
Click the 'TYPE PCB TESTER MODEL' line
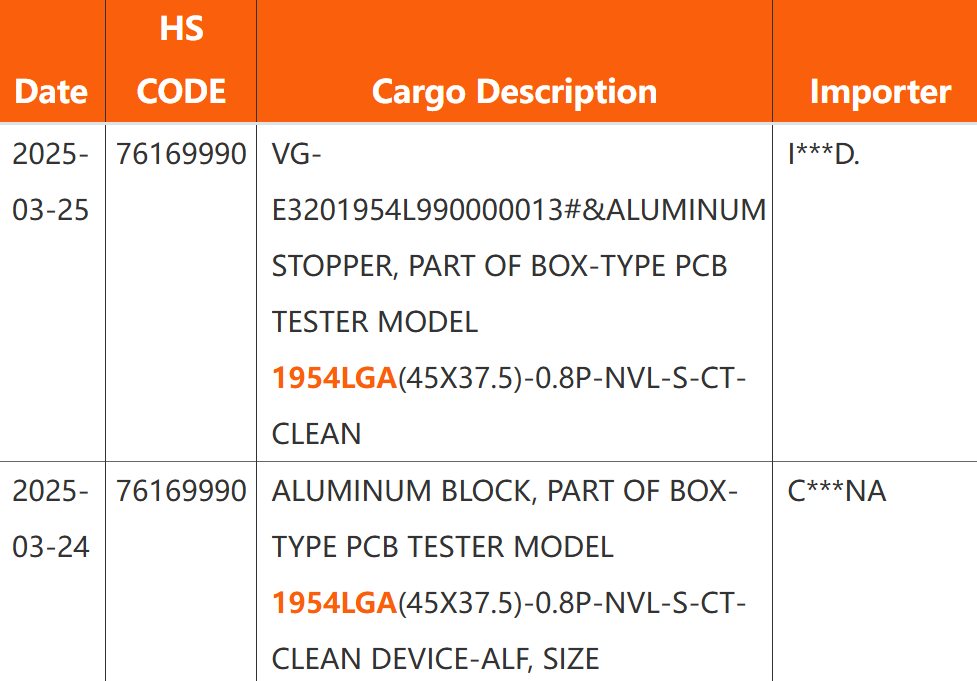[443, 547]
